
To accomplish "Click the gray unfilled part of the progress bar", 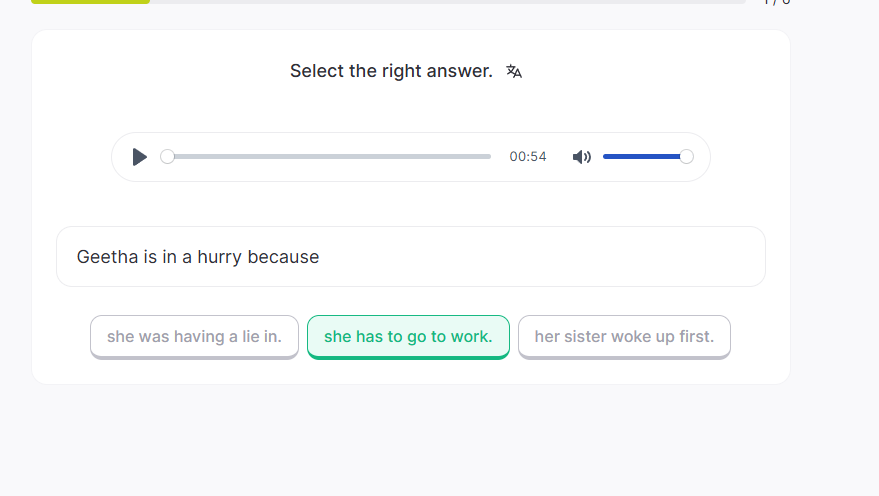I will 450,1.
